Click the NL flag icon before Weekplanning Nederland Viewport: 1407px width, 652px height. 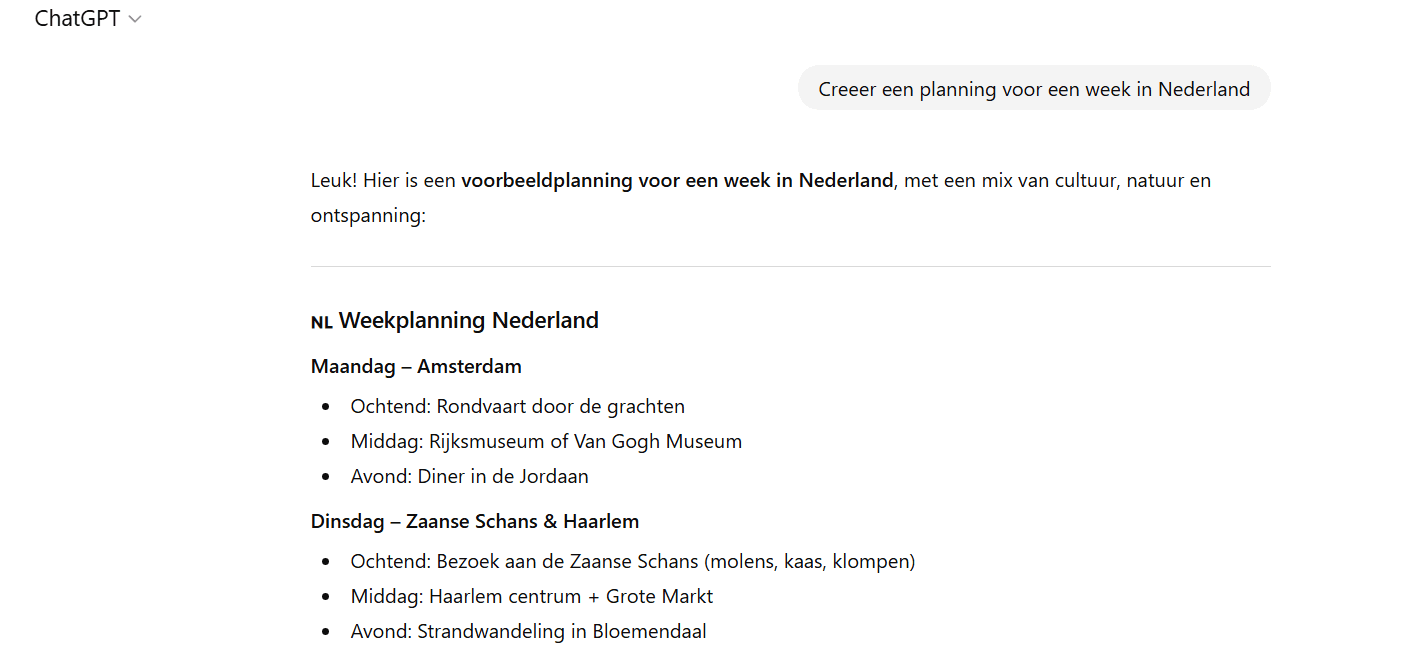[321, 322]
